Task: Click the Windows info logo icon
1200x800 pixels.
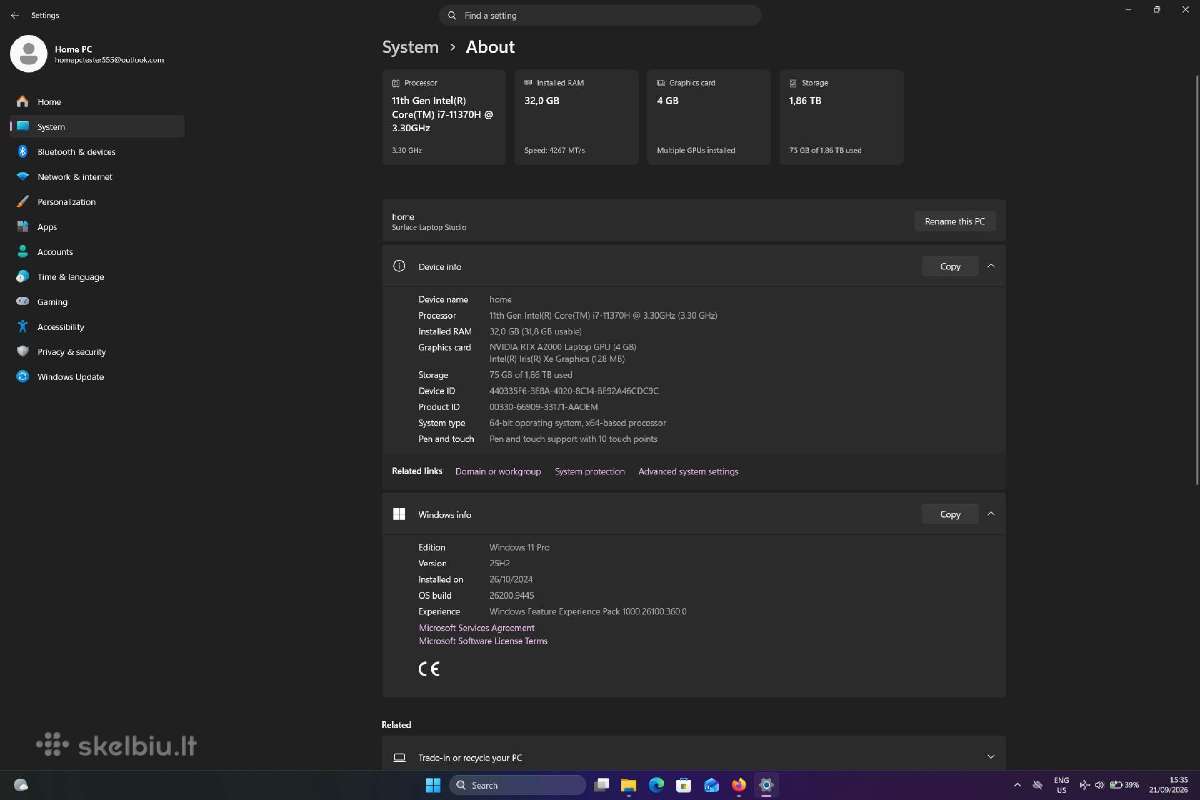Action: click(x=399, y=514)
